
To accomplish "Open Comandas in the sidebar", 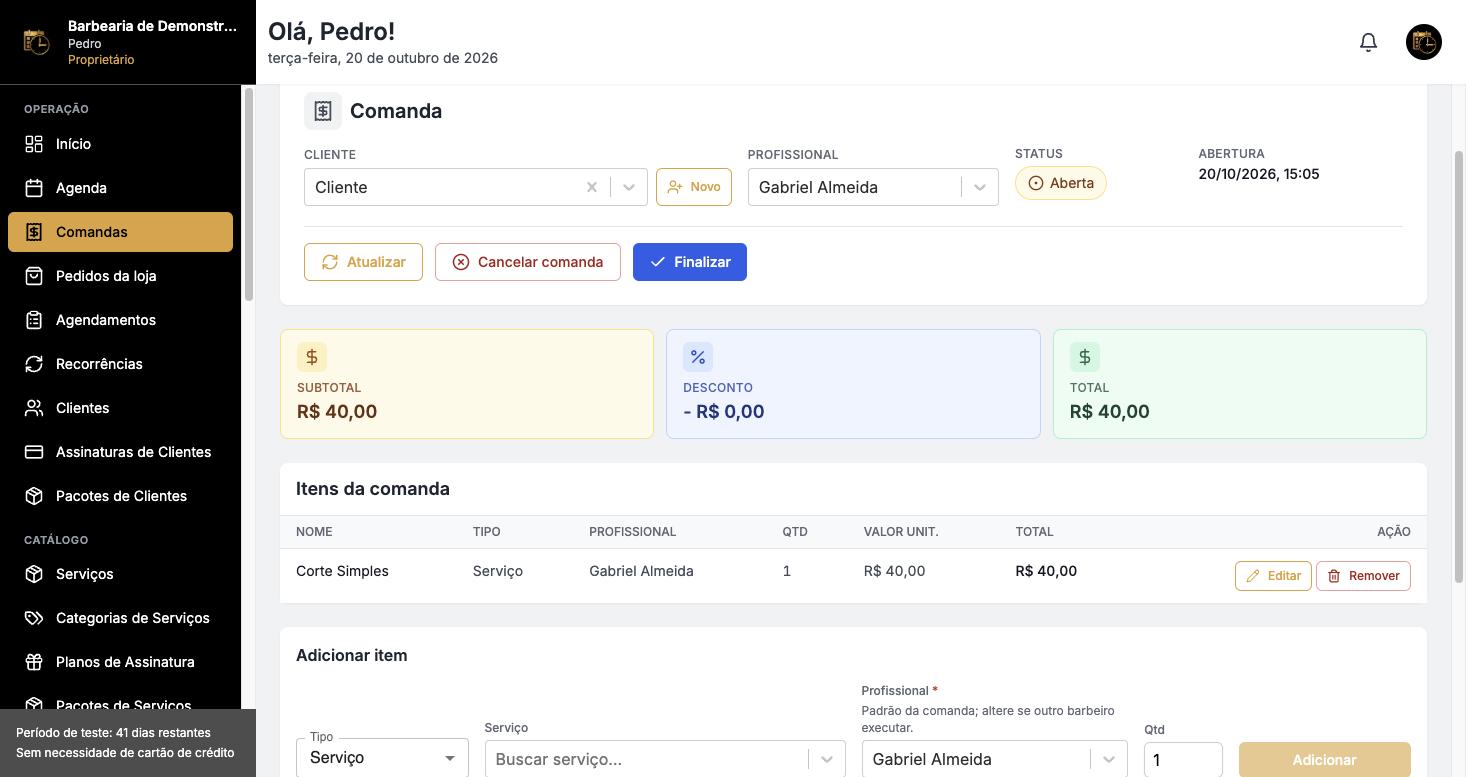I will 120,232.
